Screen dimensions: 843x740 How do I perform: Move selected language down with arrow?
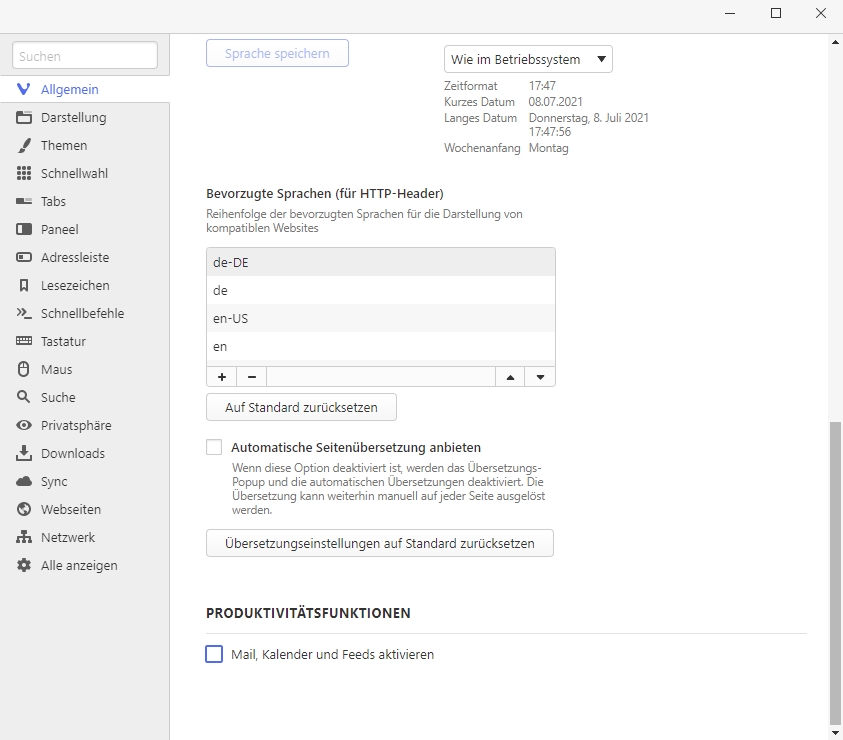point(540,377)
